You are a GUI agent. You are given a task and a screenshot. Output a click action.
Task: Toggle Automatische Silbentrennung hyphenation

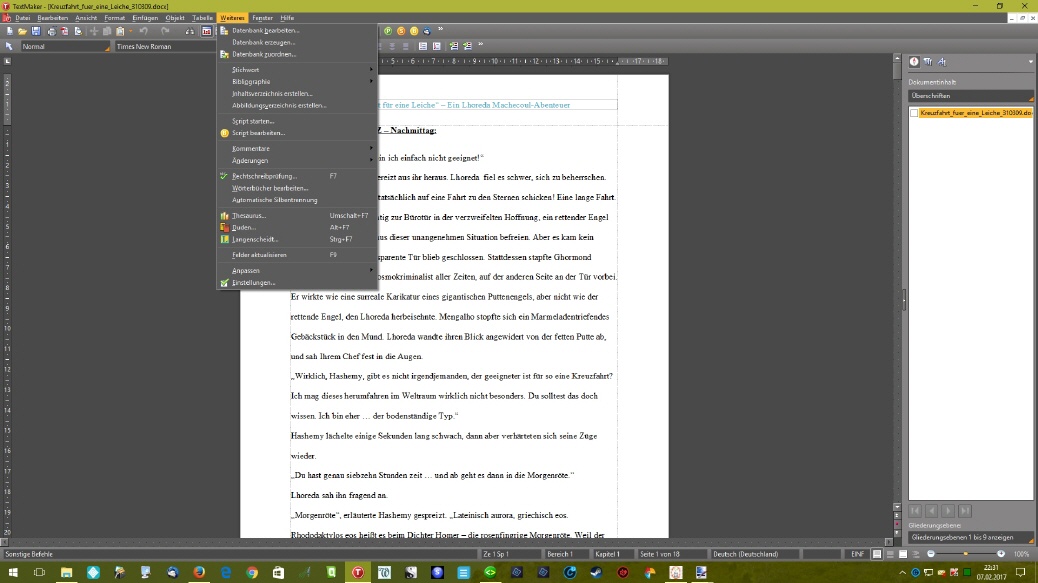273,199
